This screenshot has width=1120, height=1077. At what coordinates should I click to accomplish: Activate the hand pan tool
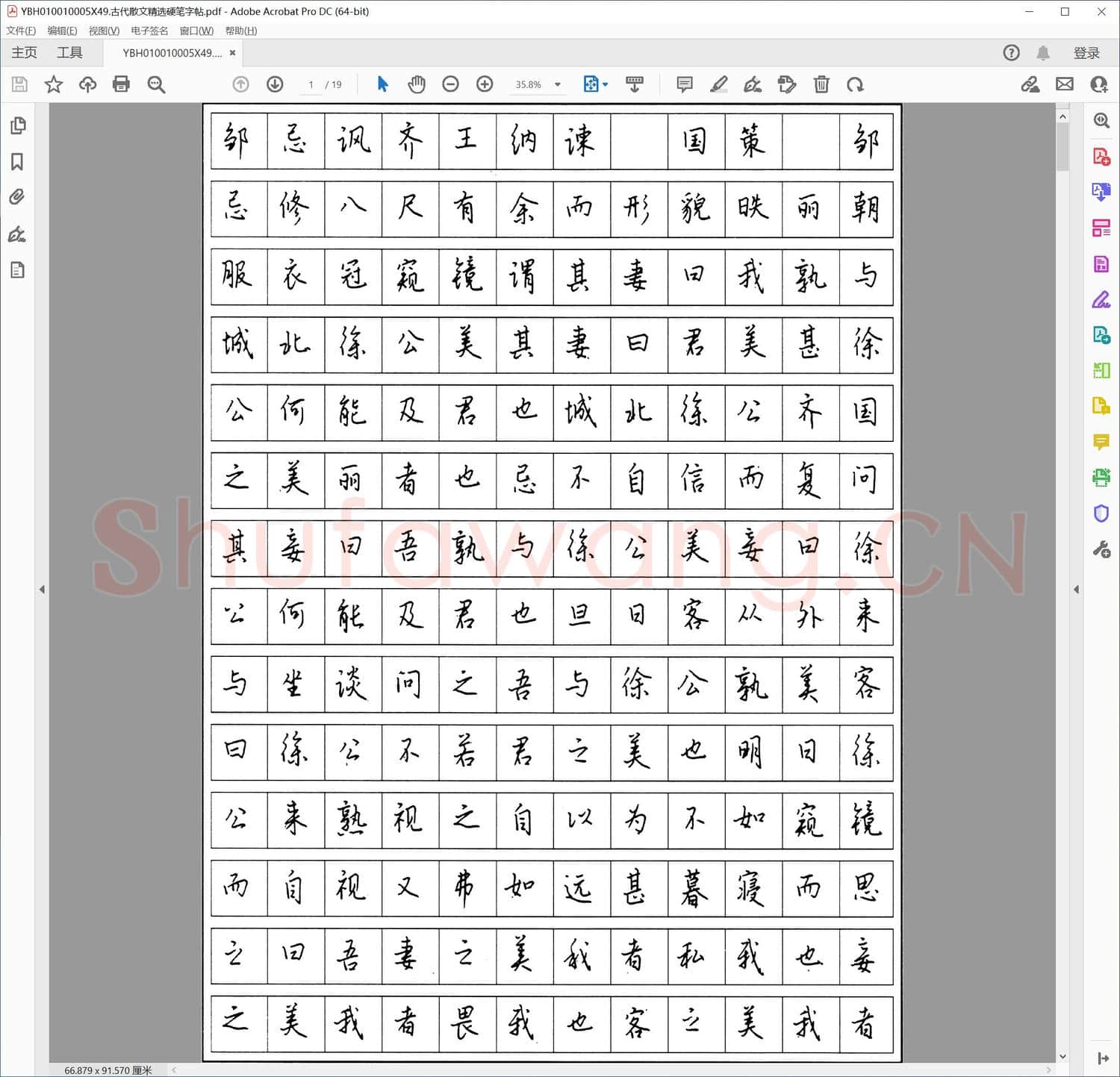coord(417,84)
